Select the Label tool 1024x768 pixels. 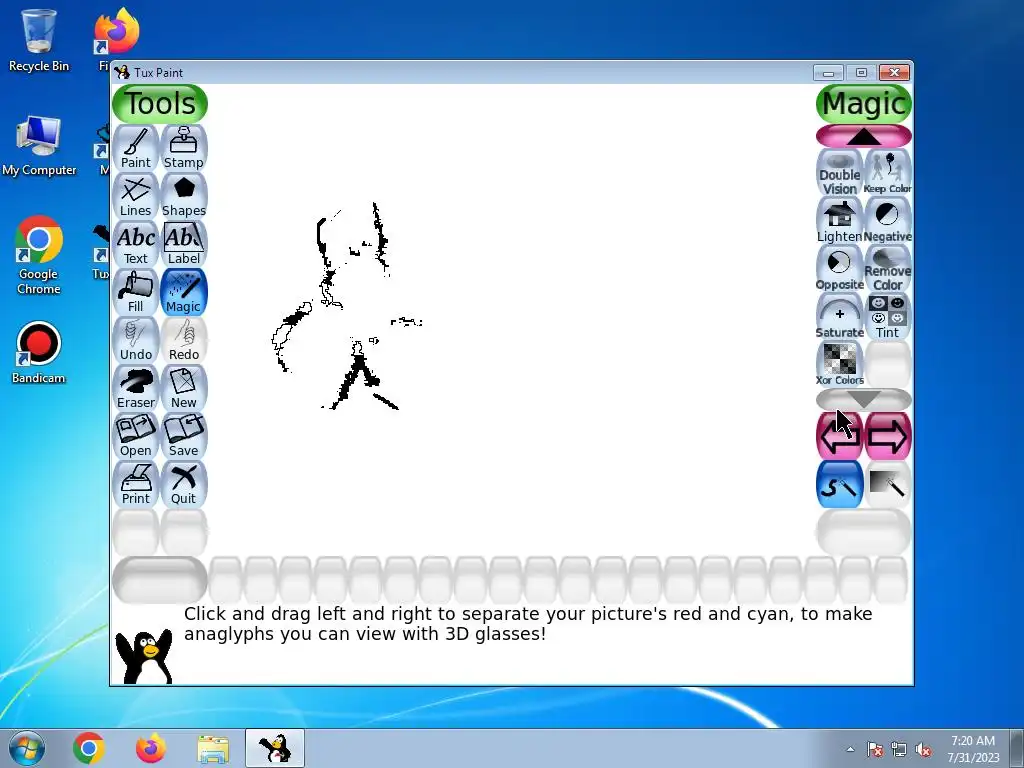184,244
